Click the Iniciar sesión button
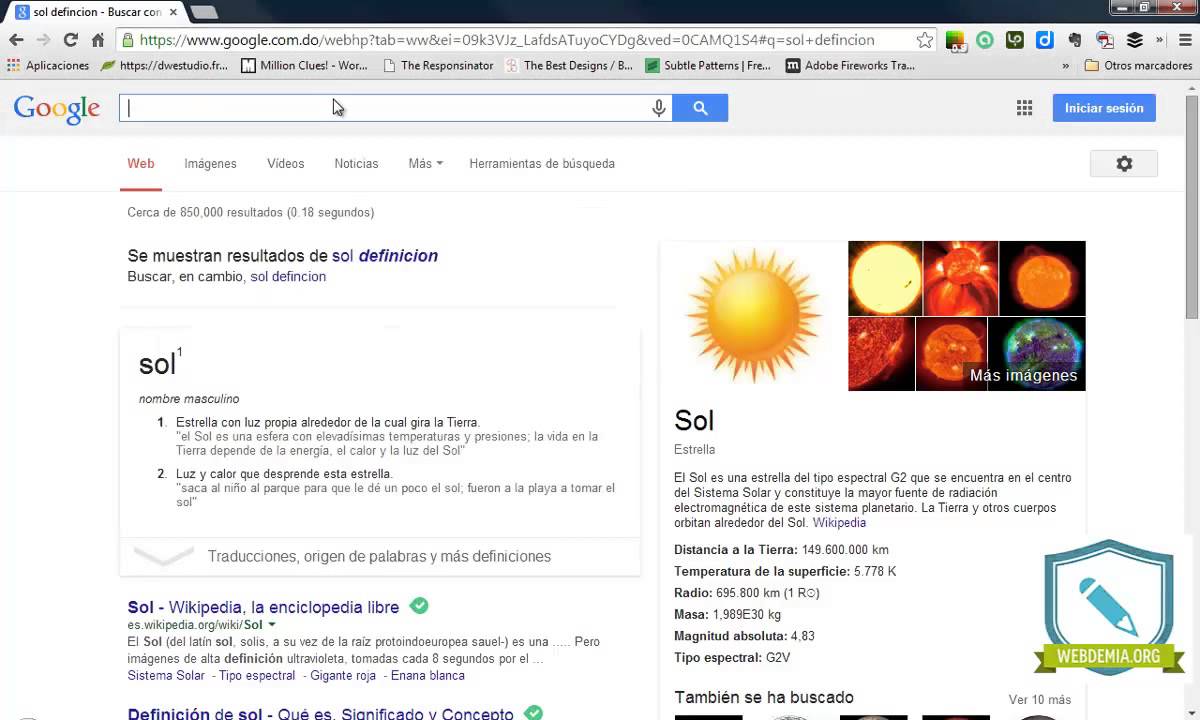The width and height of the screenshot is (1200, 720). coord(1104,108)
